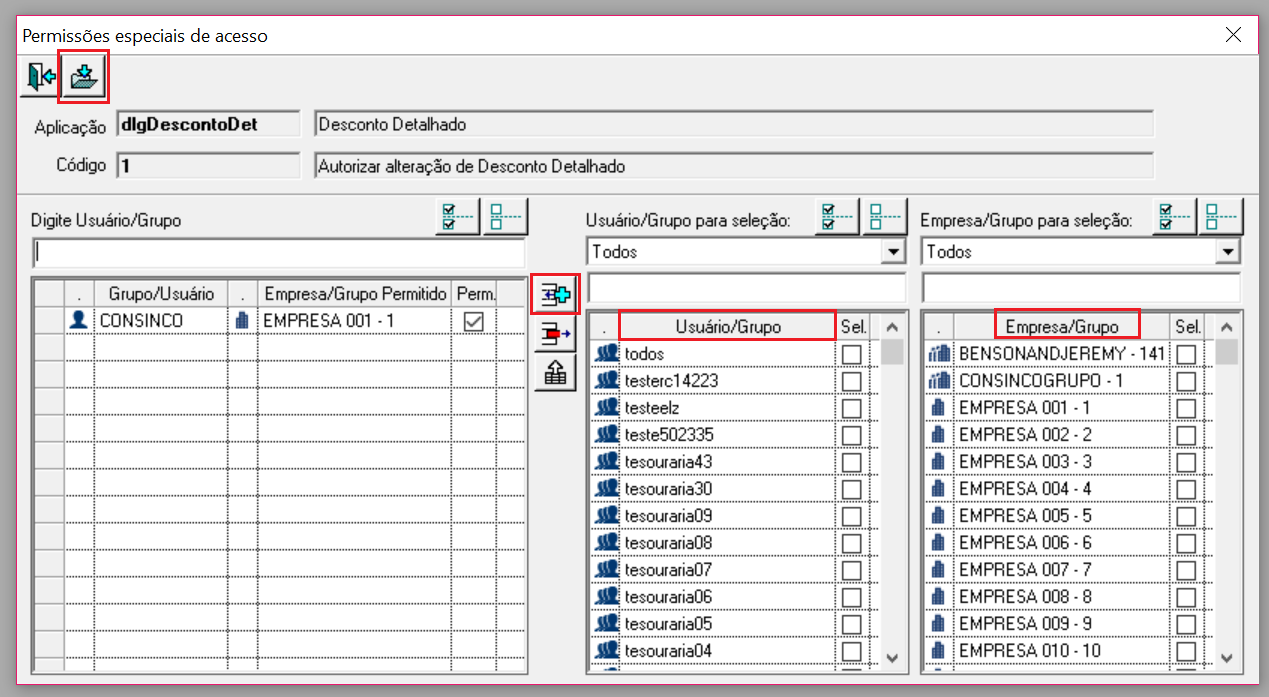Deselect all above Digite Usuário/Grupo grid

pos(505,217)
